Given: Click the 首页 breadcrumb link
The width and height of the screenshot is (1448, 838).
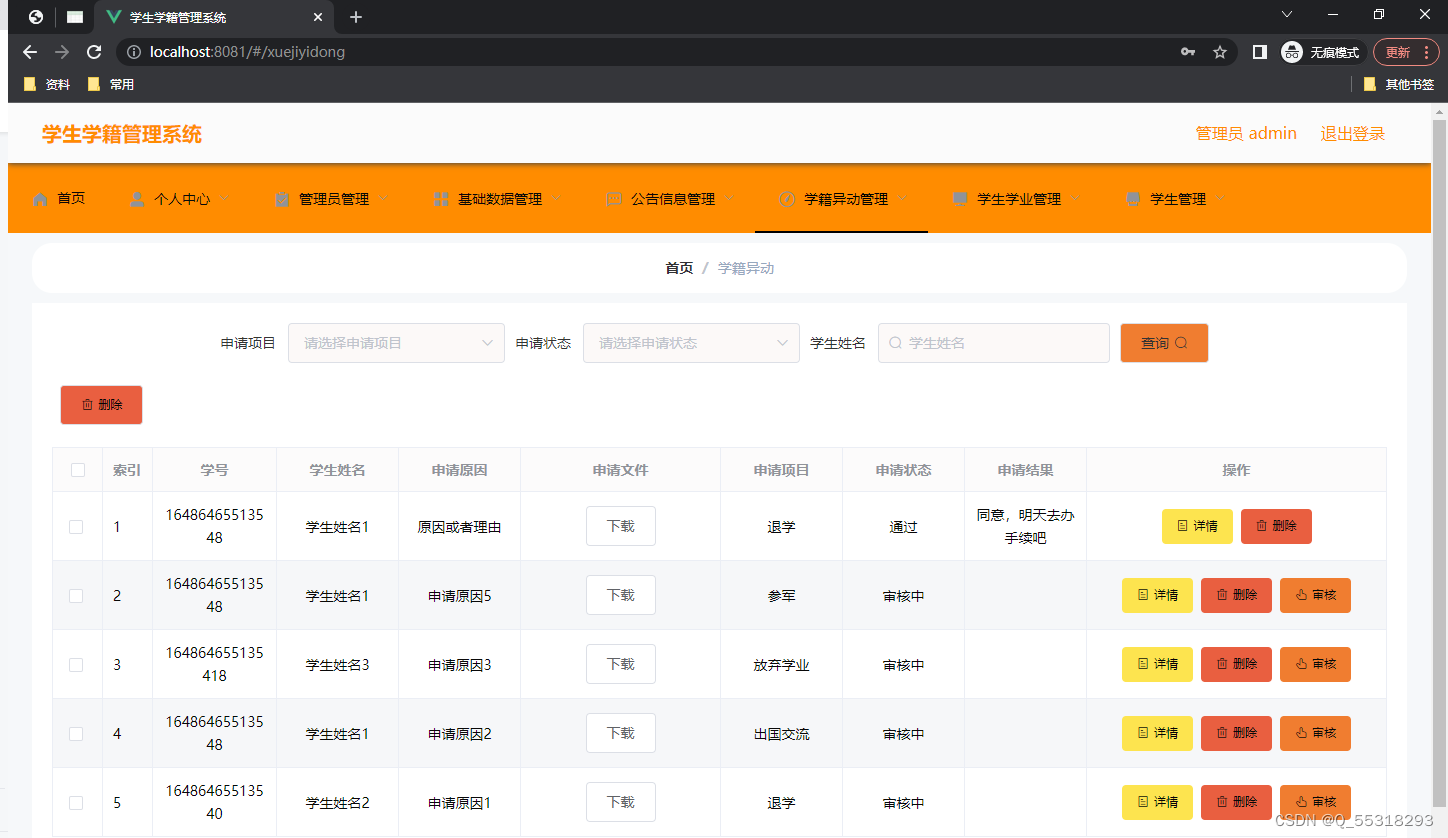Looking at the screenshot, I should [x=679, y=268].
